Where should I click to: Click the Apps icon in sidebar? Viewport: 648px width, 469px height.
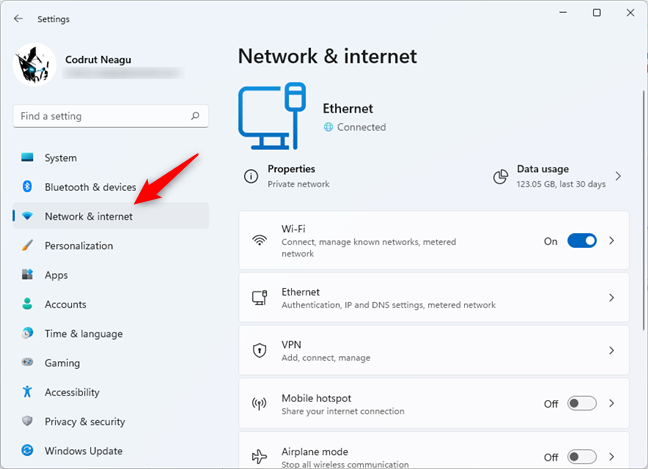pyautogui.click(x=27, y=274)
